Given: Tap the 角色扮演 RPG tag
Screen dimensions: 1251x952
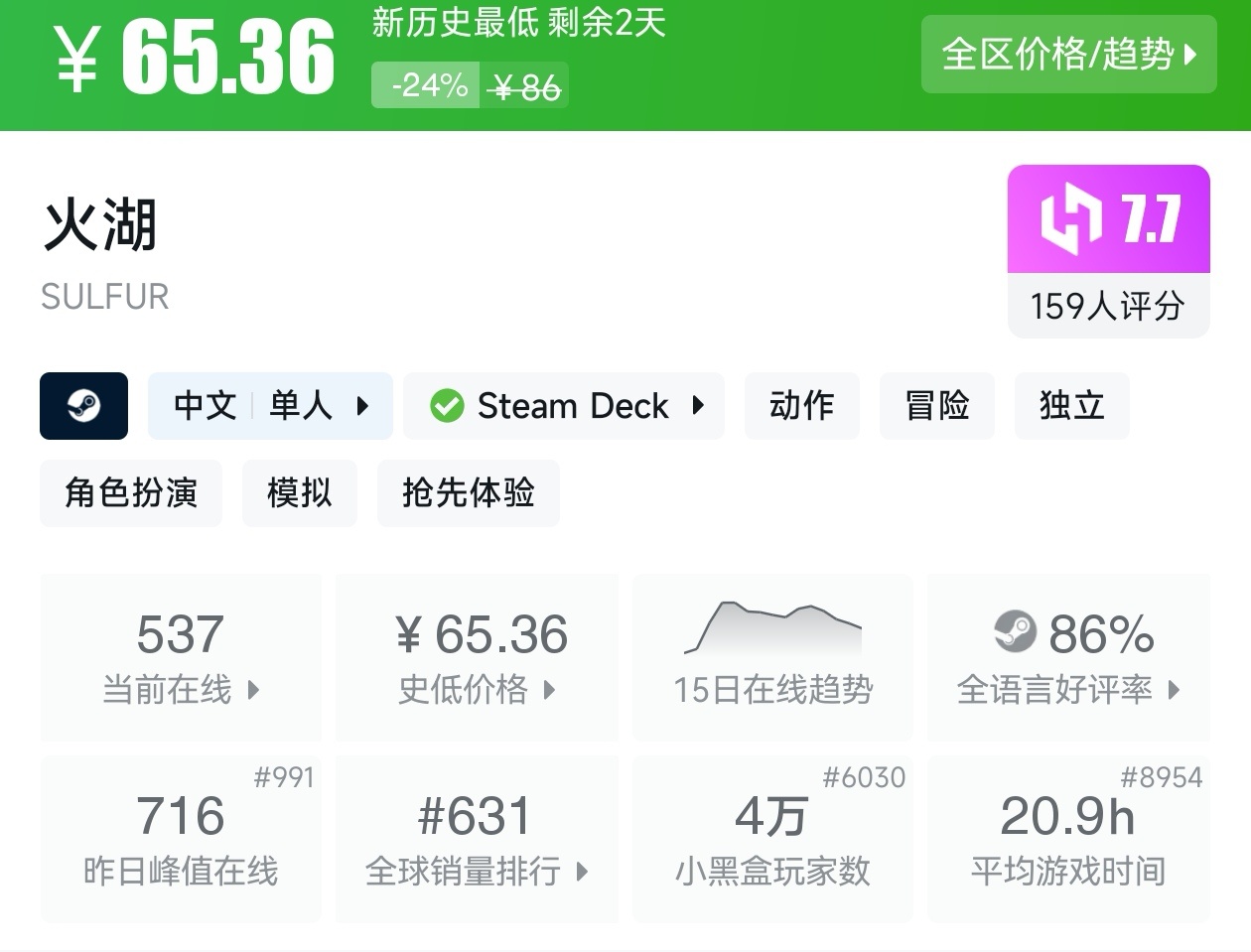Looking at the screenshot, I should click(x=131, y=492).
